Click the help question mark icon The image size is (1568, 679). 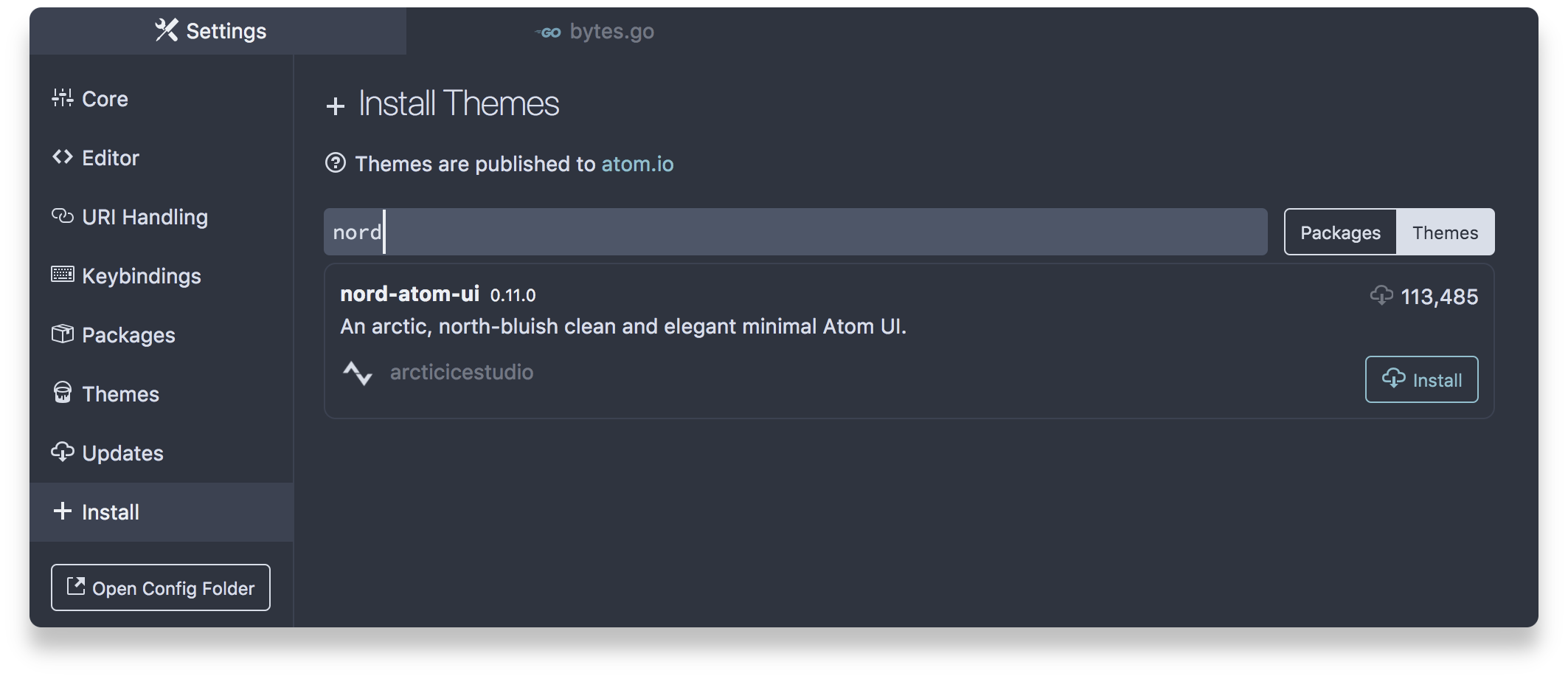(336, 162)
